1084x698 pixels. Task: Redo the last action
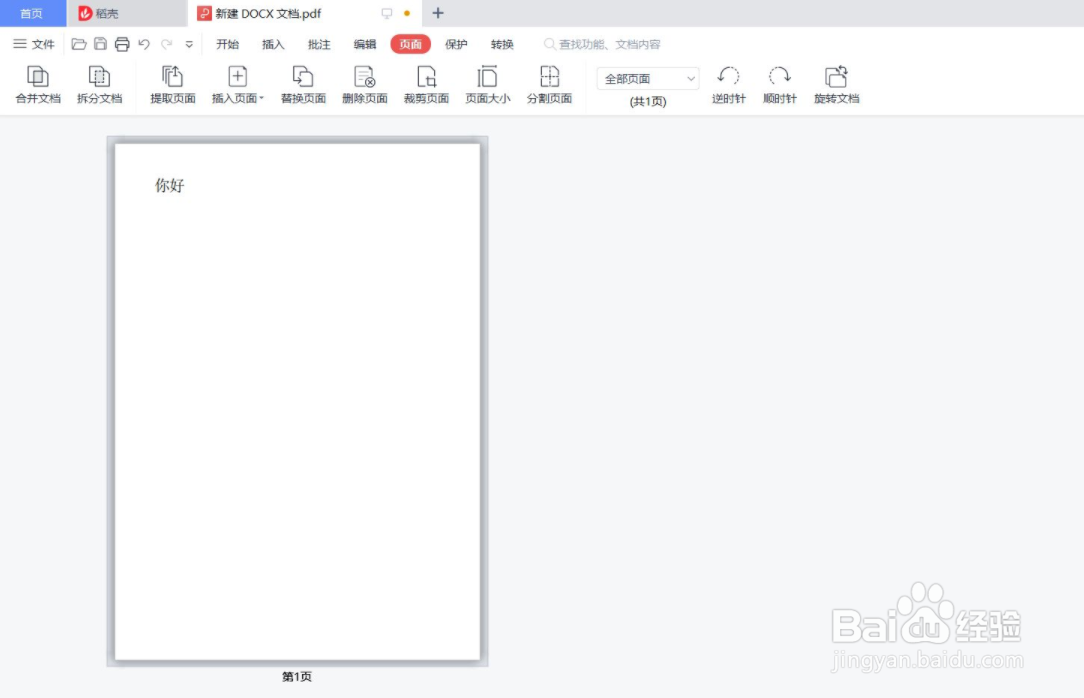[167, 44]
